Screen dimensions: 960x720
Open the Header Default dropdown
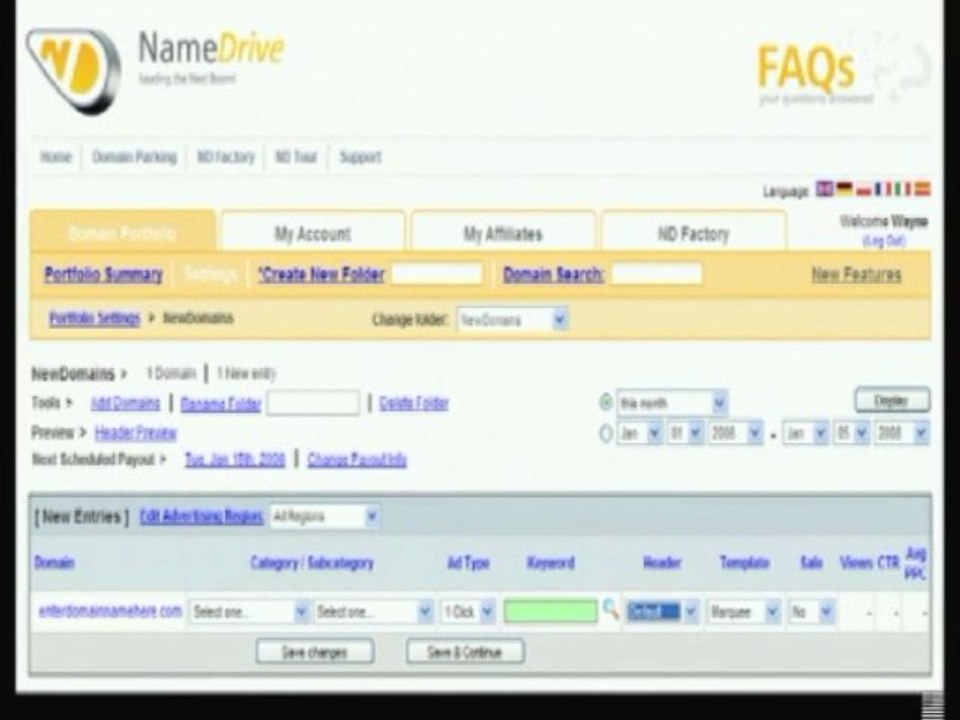(662, 612)
